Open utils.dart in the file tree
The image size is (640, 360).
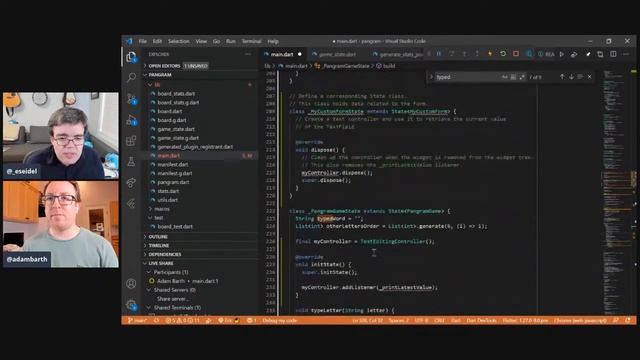pyautogui.click(x=167, y=200)
